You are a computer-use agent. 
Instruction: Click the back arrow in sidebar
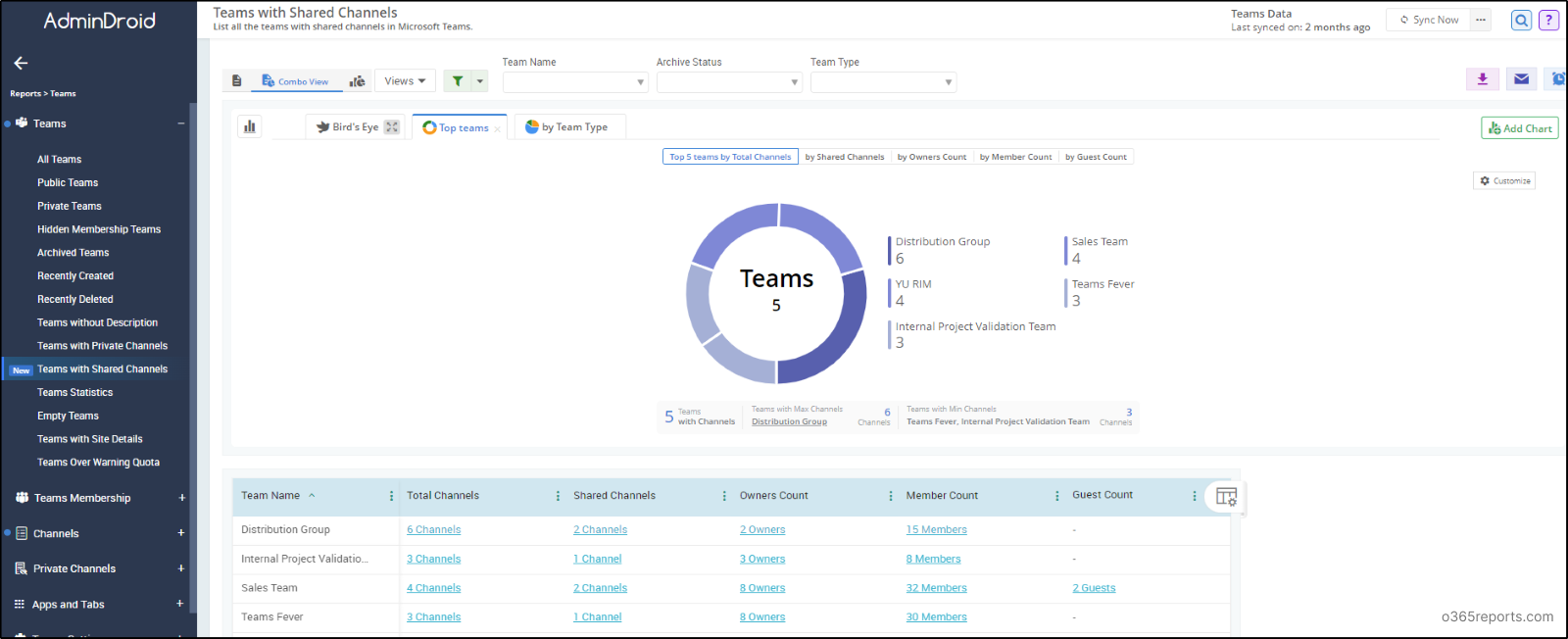[21, 63]
